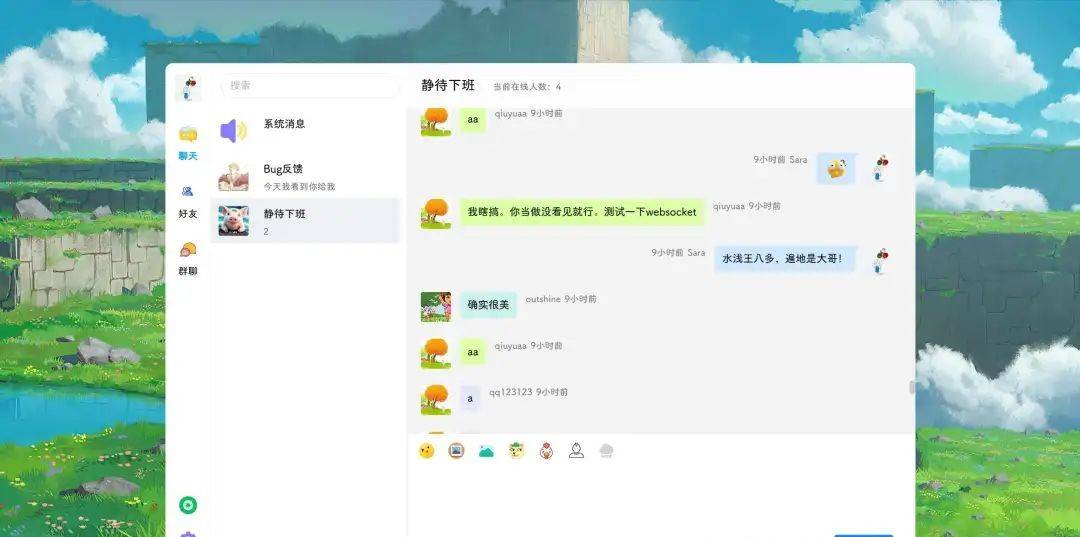The width and height of the screenshot is (1080, 537).
Task: Click qq123123's tree avatar
Action: (x=436, y=399)
